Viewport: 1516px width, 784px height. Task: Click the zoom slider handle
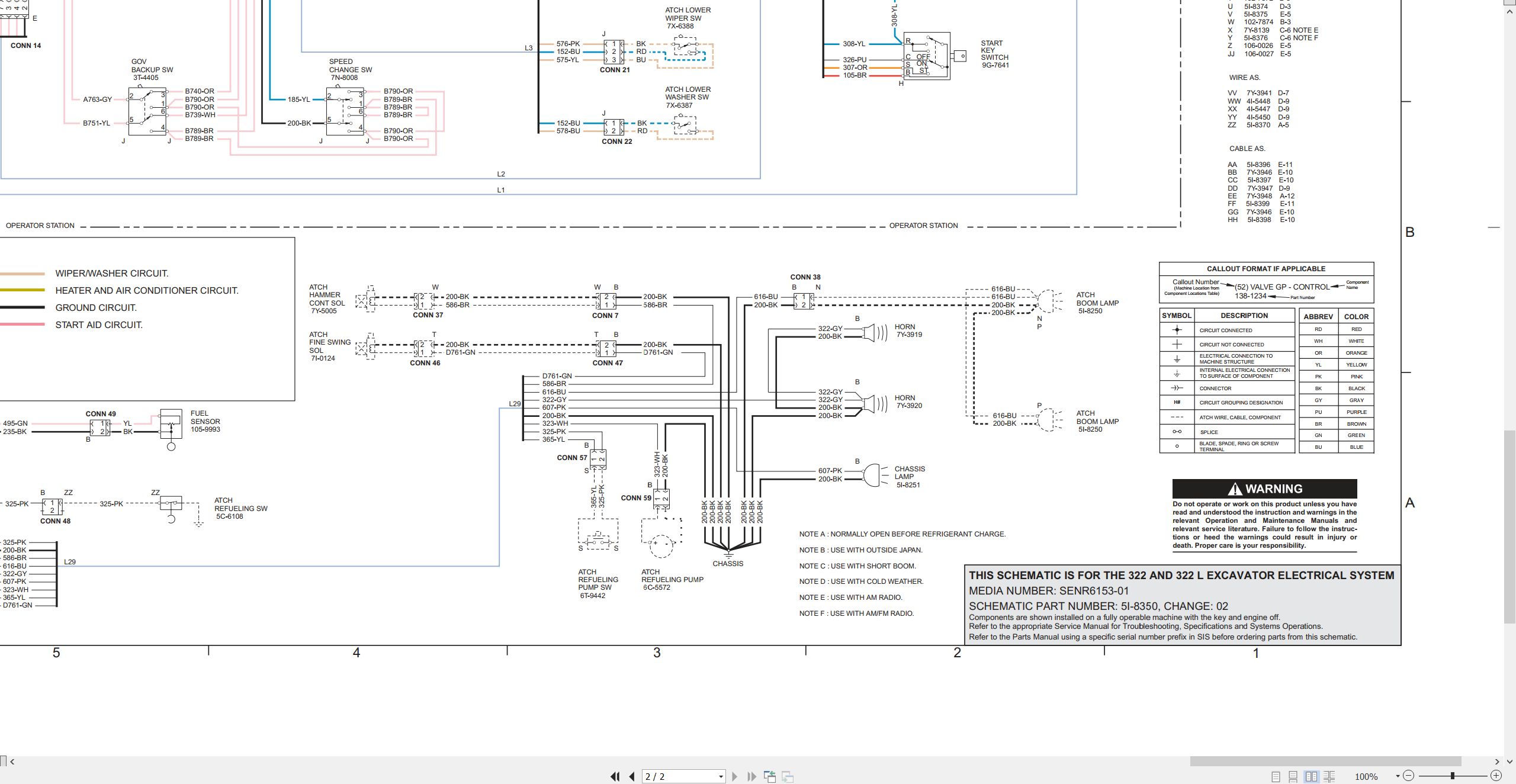tap(1453, 776)
